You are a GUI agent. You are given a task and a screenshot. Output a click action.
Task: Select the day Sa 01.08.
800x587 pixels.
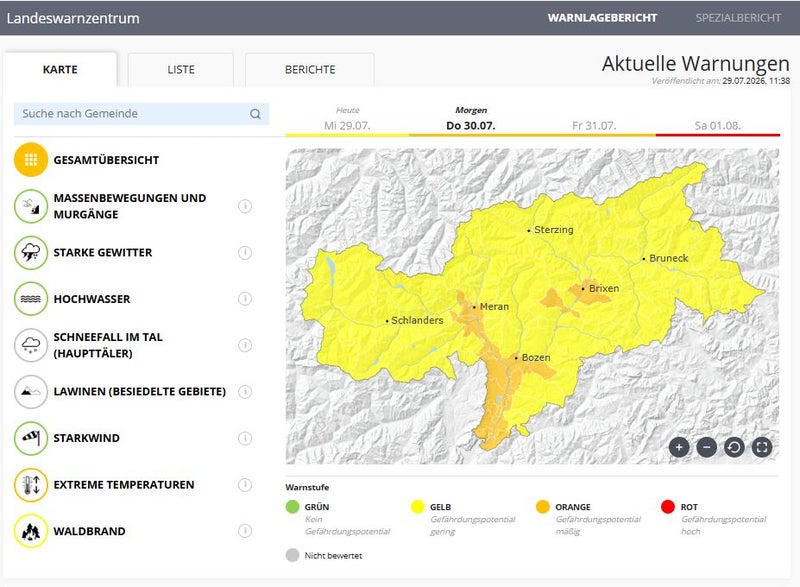pyautogui.click(x=718, y=119)
